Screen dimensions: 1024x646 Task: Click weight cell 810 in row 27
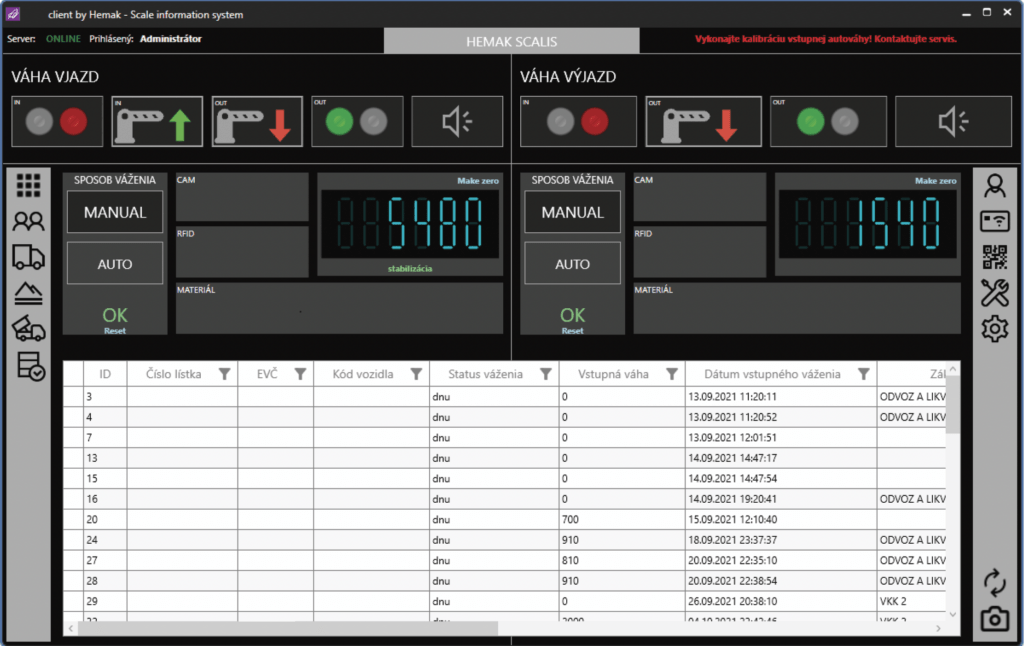622,560
